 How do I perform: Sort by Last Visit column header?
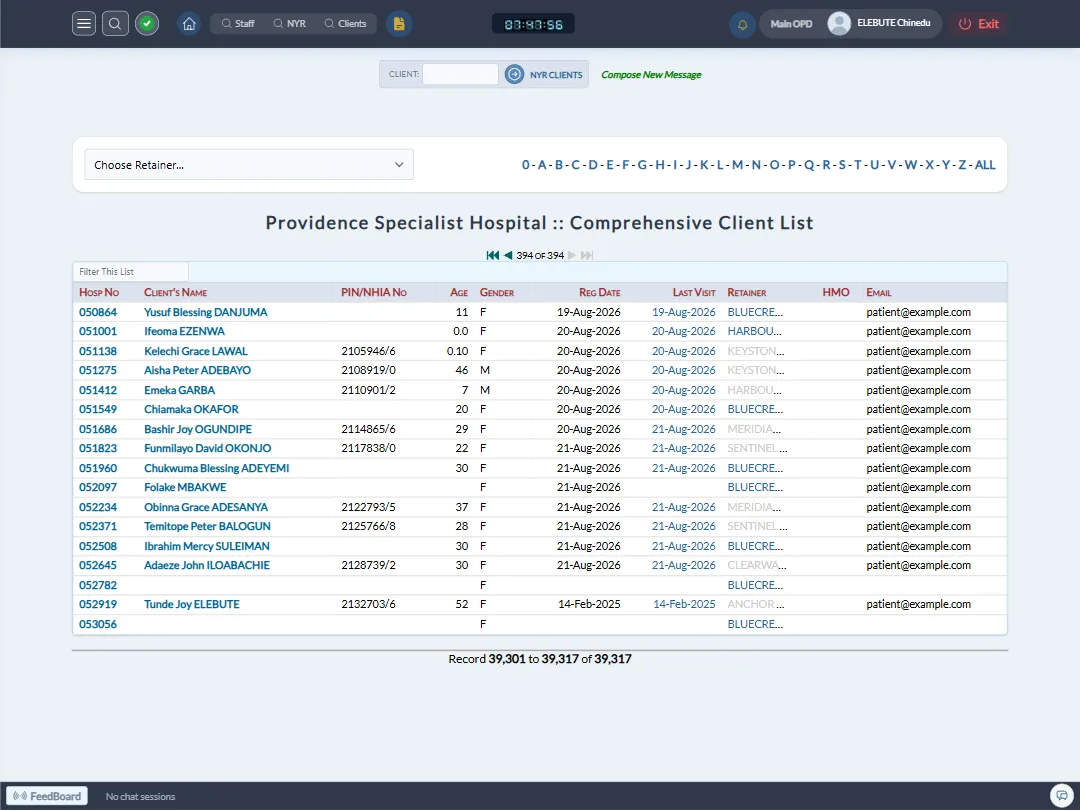coord(694,292)
